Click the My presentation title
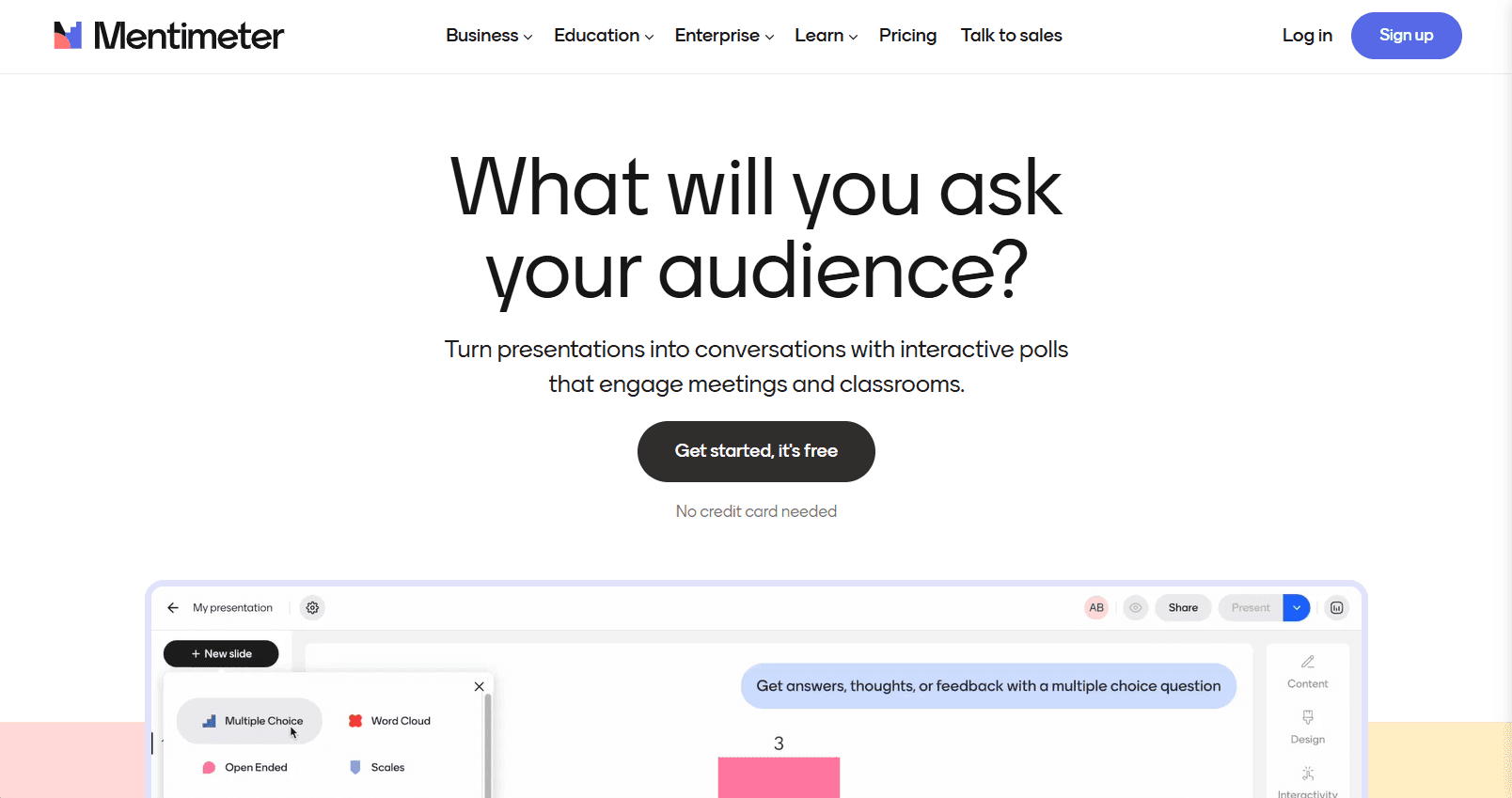The height and width of the screenshot is (798, 1512). (232, 608)
